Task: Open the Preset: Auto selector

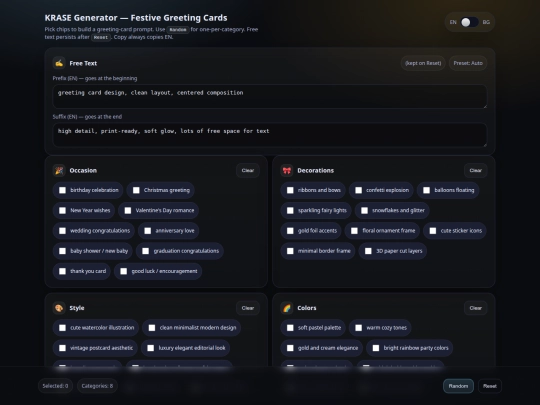Action: pyautogui.click(x=468, y=63)
